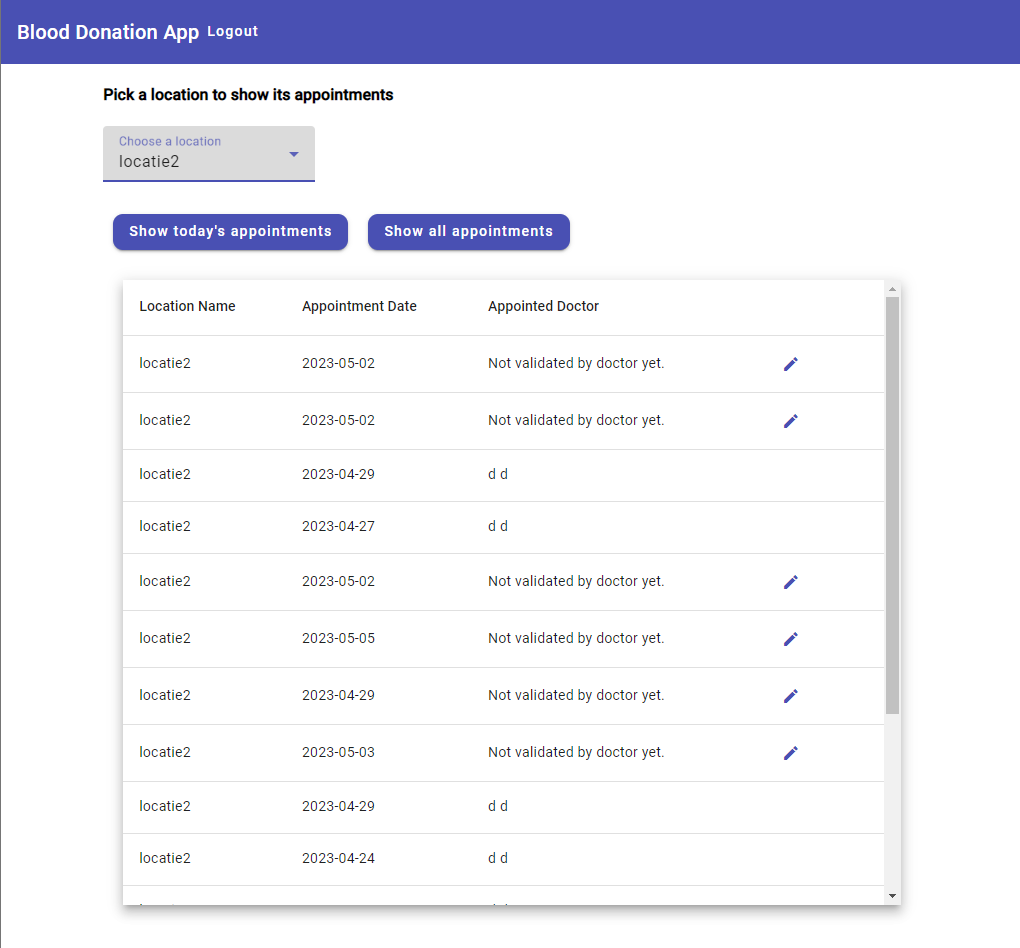Click Show all appointments

468,231
